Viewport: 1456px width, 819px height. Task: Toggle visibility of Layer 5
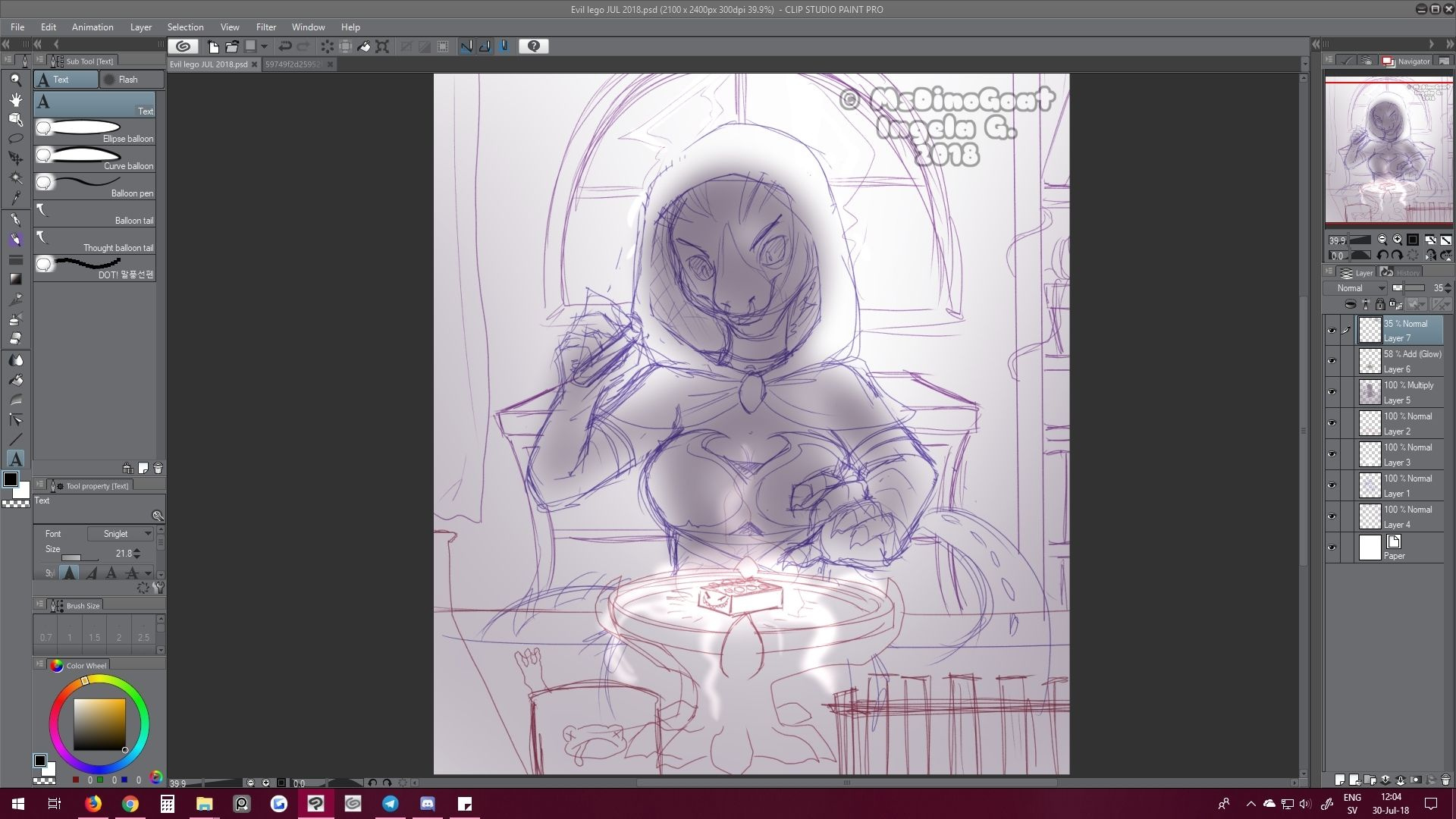click(x=1332, y=393)
